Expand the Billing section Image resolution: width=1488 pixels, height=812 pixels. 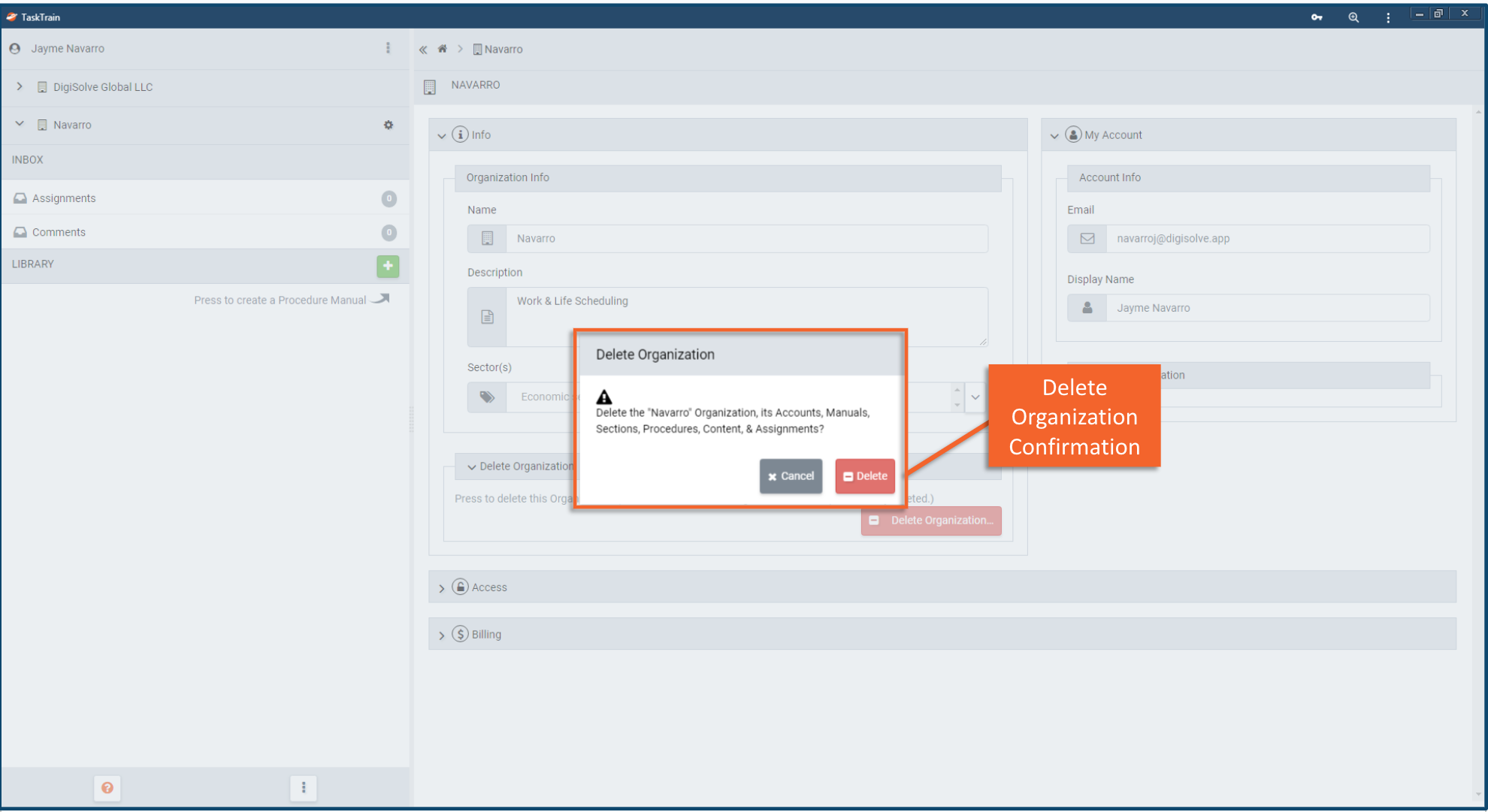coord(442,635)
